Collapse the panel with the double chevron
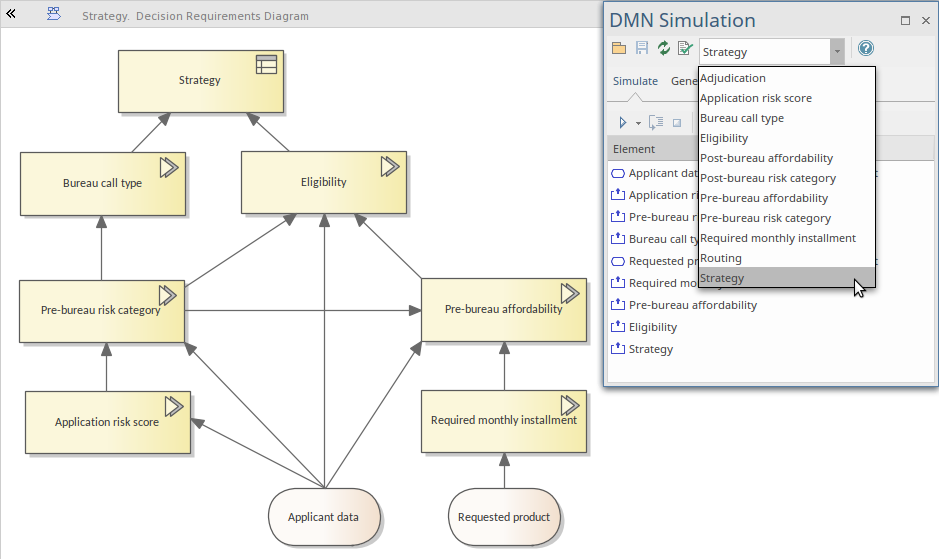Viewport: 939px width, 559px height. pos(11,15)
